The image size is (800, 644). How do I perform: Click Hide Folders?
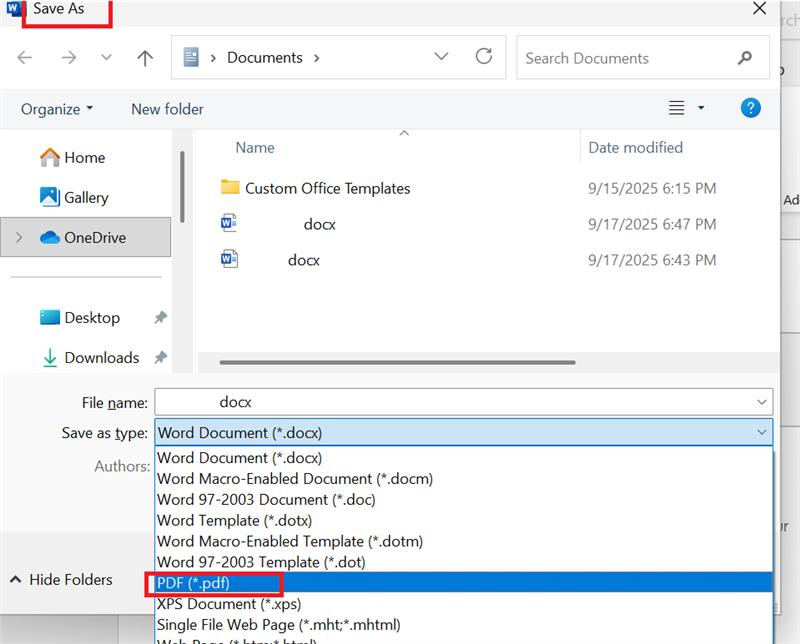tap(61, 580)
